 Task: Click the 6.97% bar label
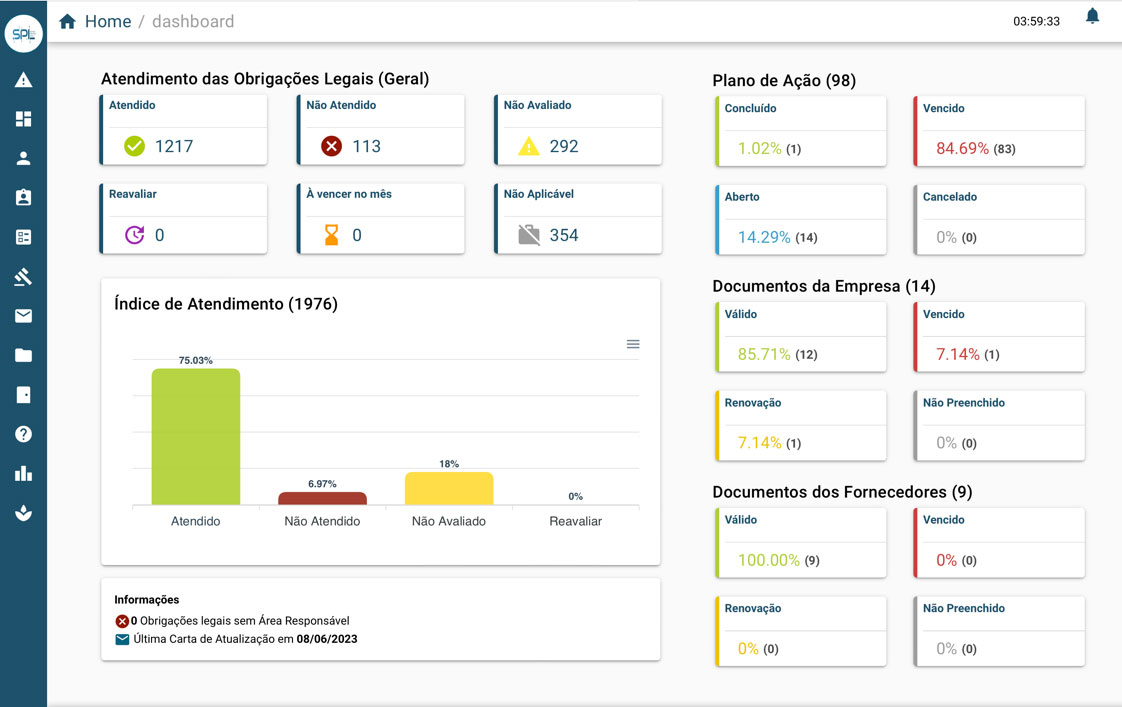[x=322, y=484]
